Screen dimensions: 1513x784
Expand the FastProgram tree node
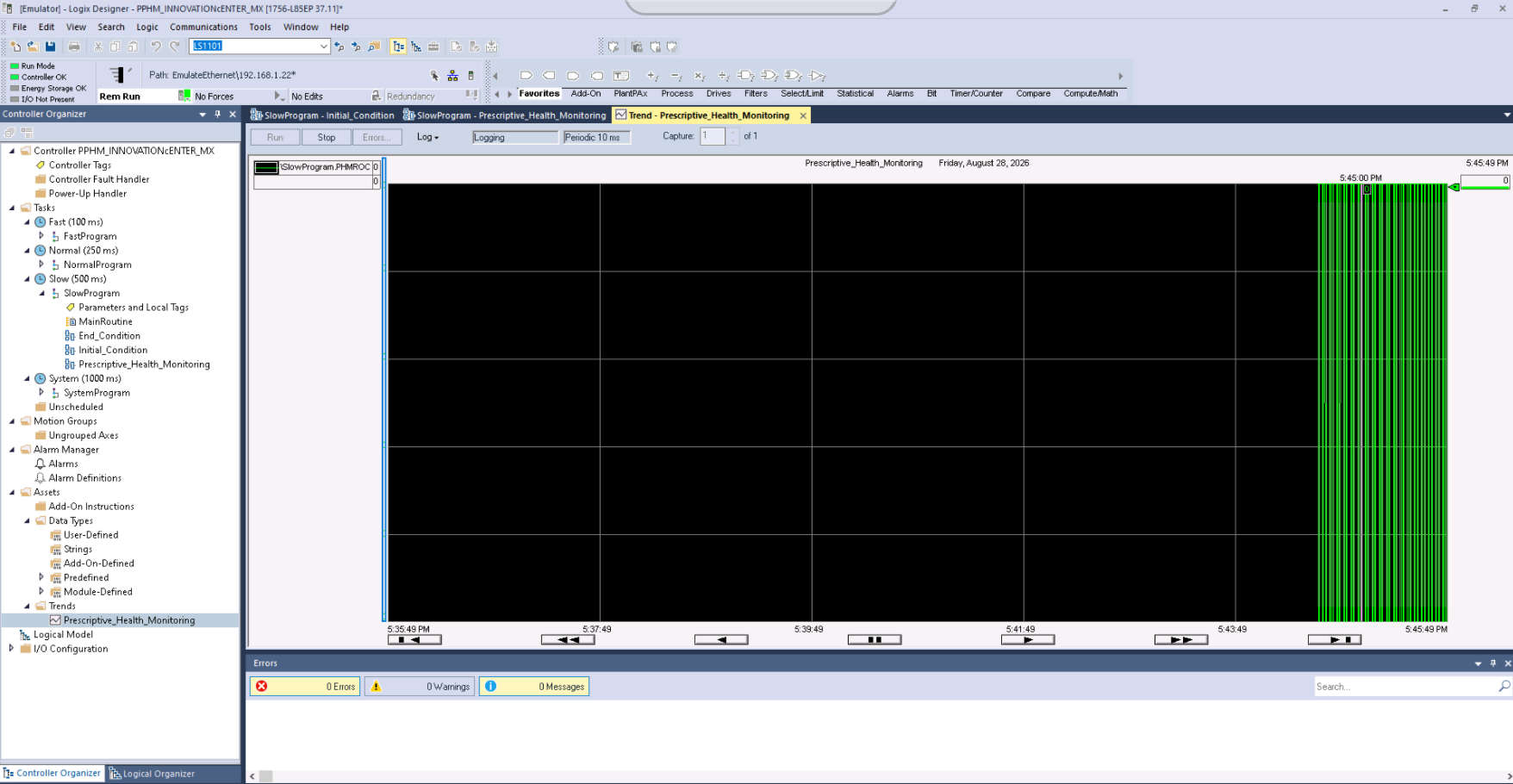click(x=41, y=236)
